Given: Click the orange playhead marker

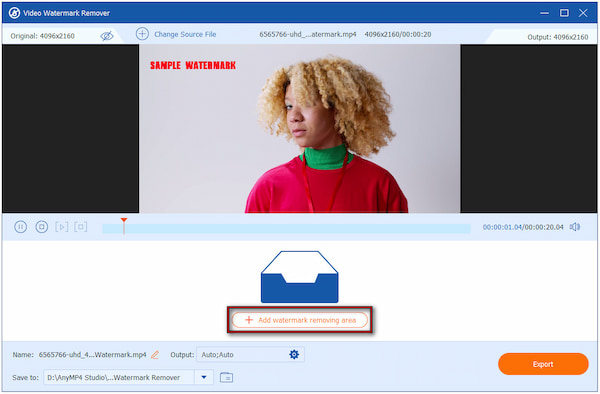Looking at the screenshot, I should point(124,225).
